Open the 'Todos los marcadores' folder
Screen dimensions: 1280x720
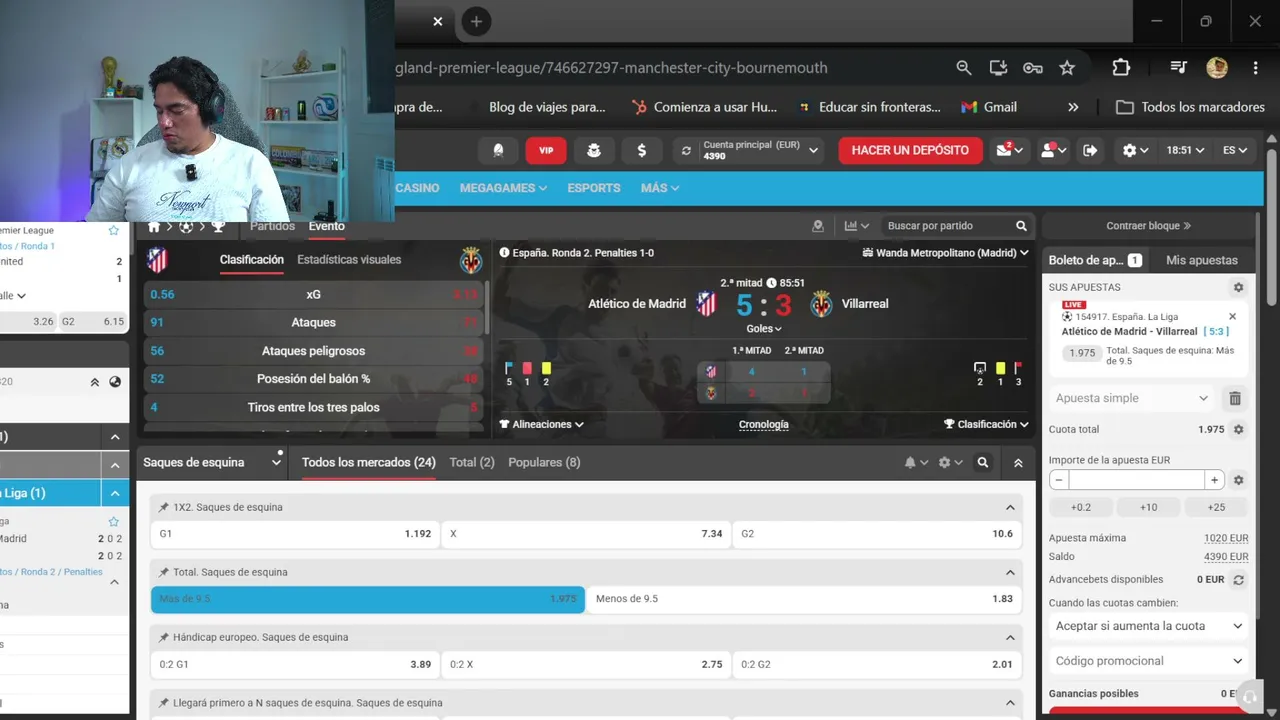pos(1190,107)
